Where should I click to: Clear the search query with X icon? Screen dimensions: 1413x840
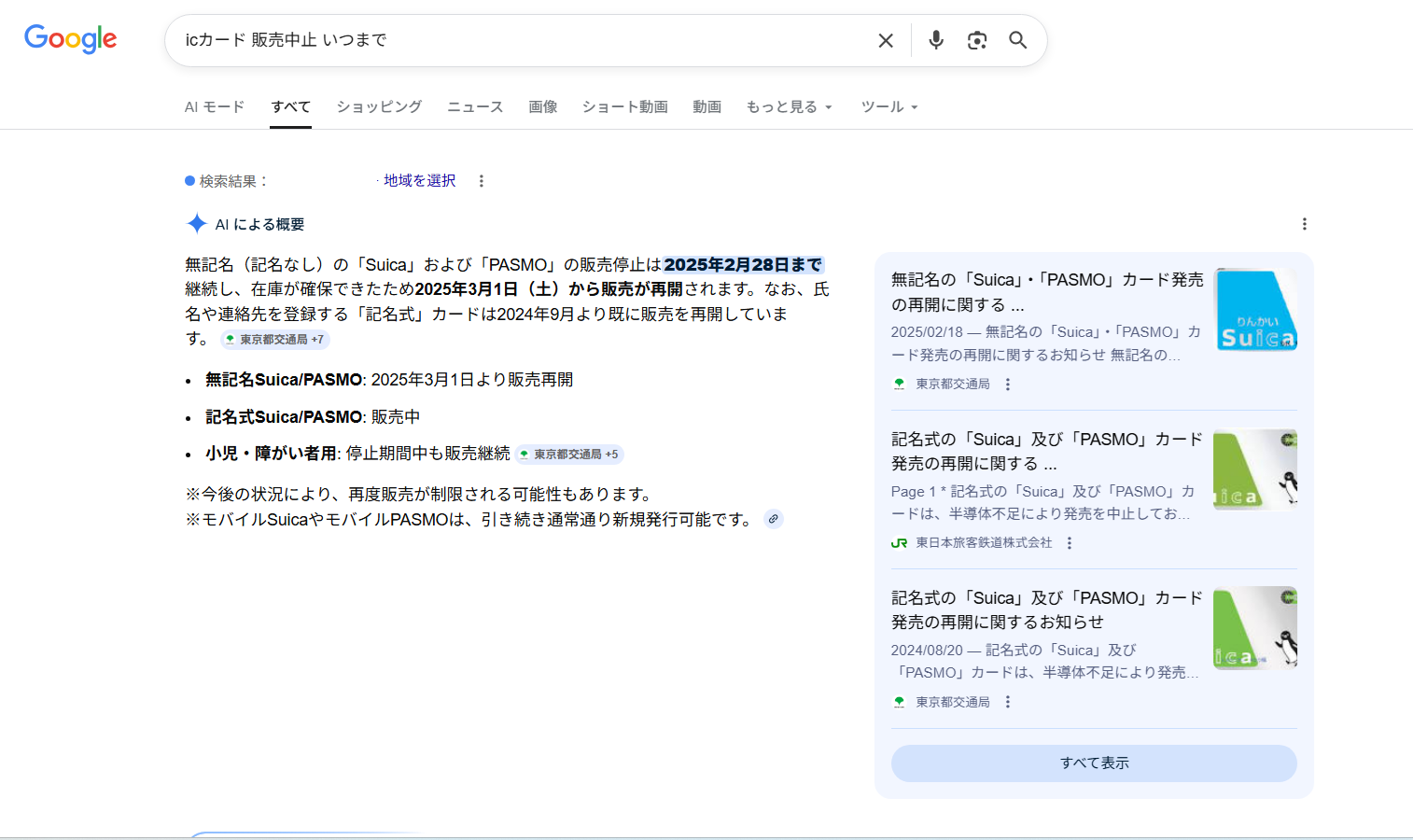[886, 40]
